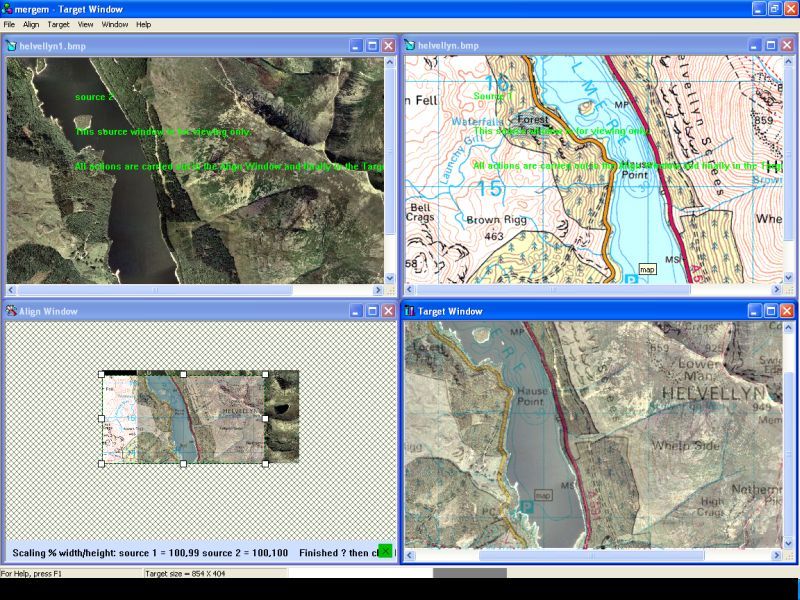Click the bottom-left resize handle in Align Window
Image resolution: width=800 pixels, height=600 pixels.
click(x=101, y=463)
